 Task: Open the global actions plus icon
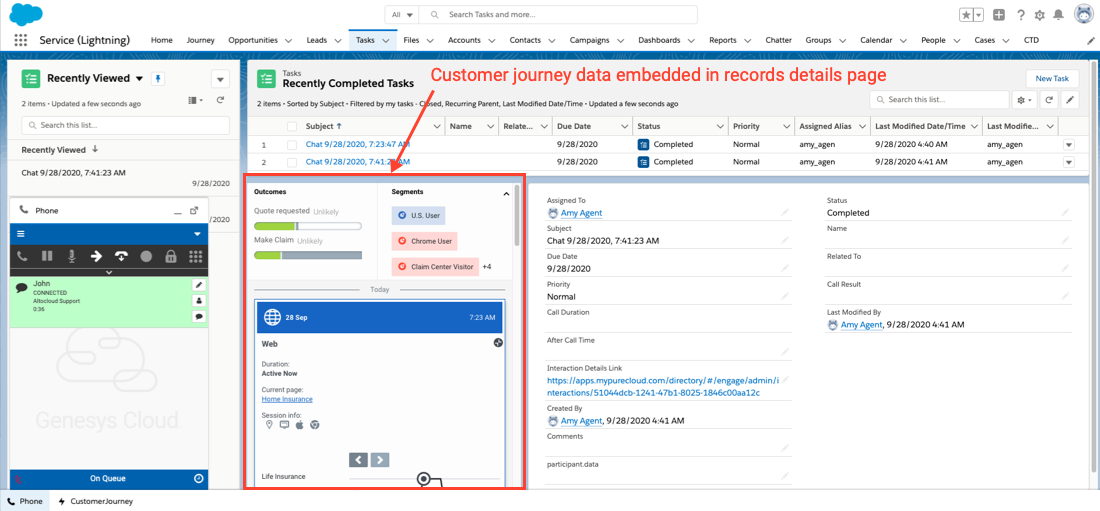999,15
